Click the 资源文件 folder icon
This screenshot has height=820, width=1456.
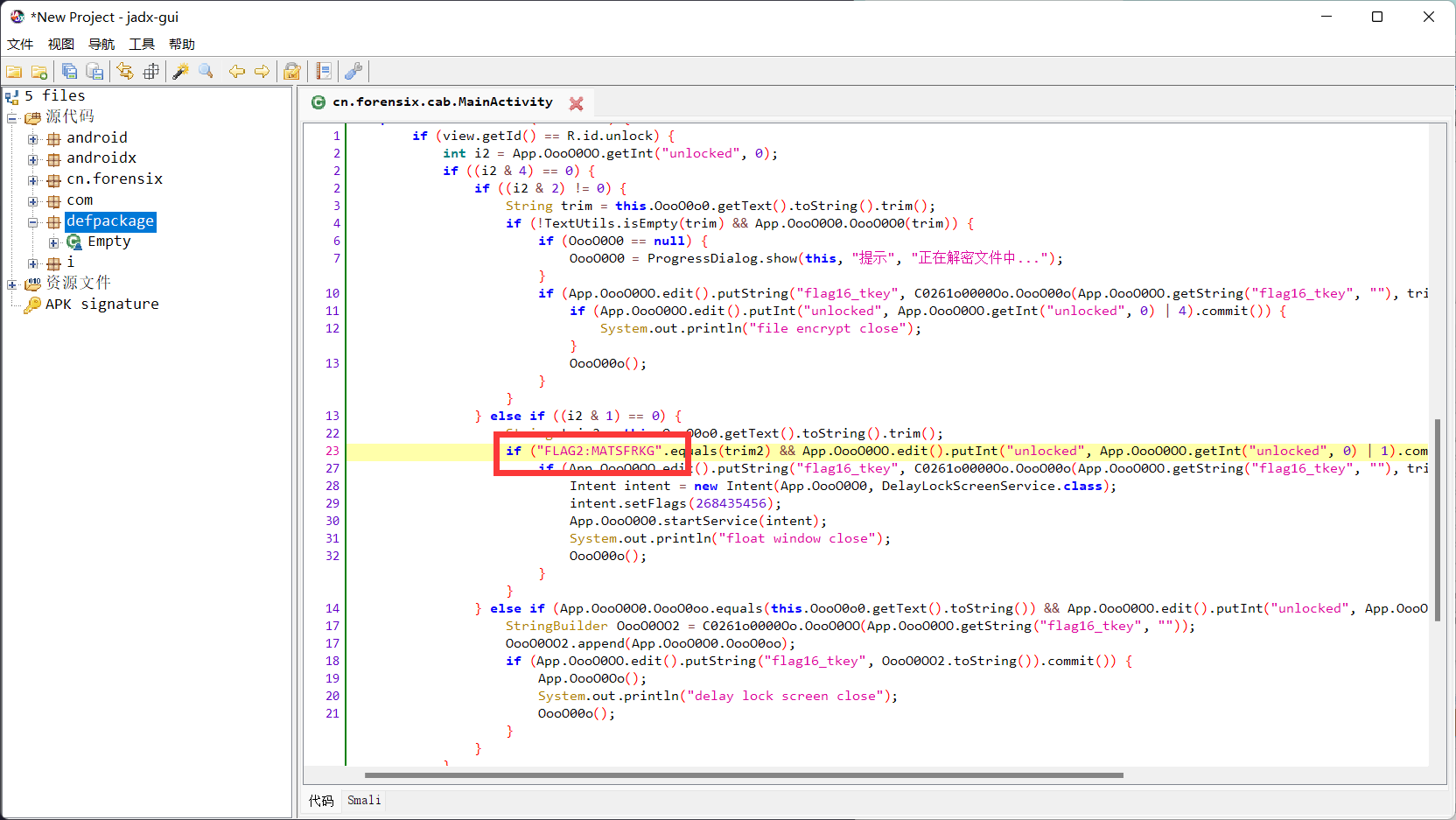coord(32,284)
